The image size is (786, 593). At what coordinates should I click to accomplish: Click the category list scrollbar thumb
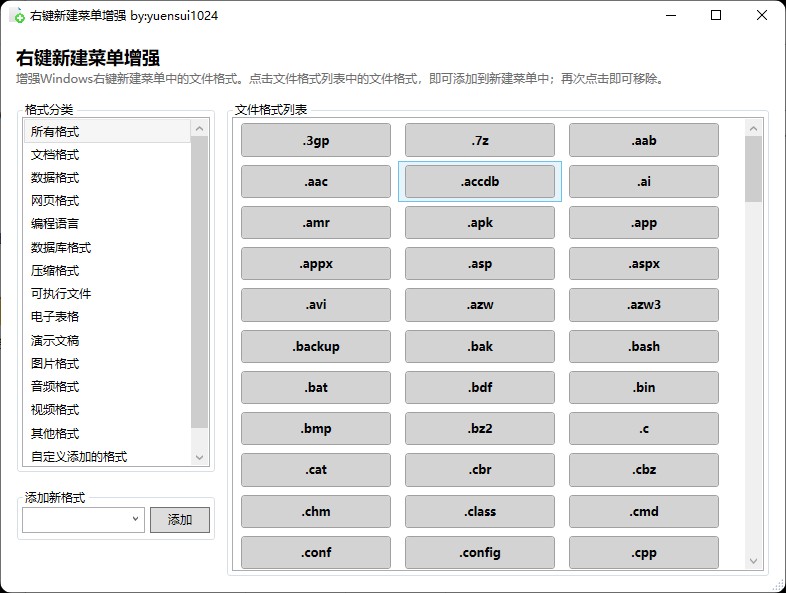[200, 282]
